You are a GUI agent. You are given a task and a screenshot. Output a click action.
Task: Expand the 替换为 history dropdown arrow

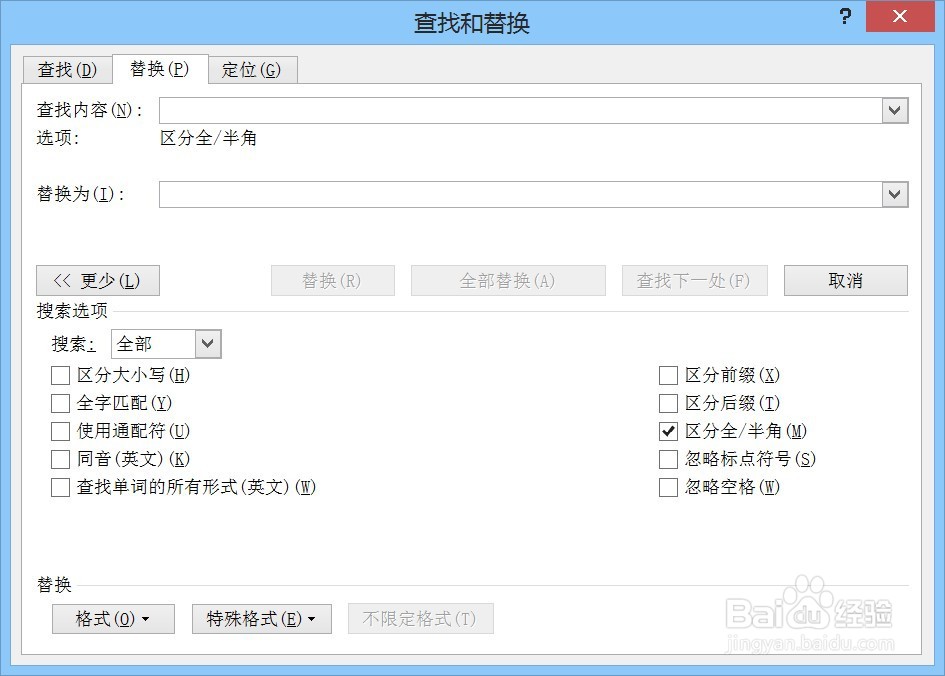(895, 195)
